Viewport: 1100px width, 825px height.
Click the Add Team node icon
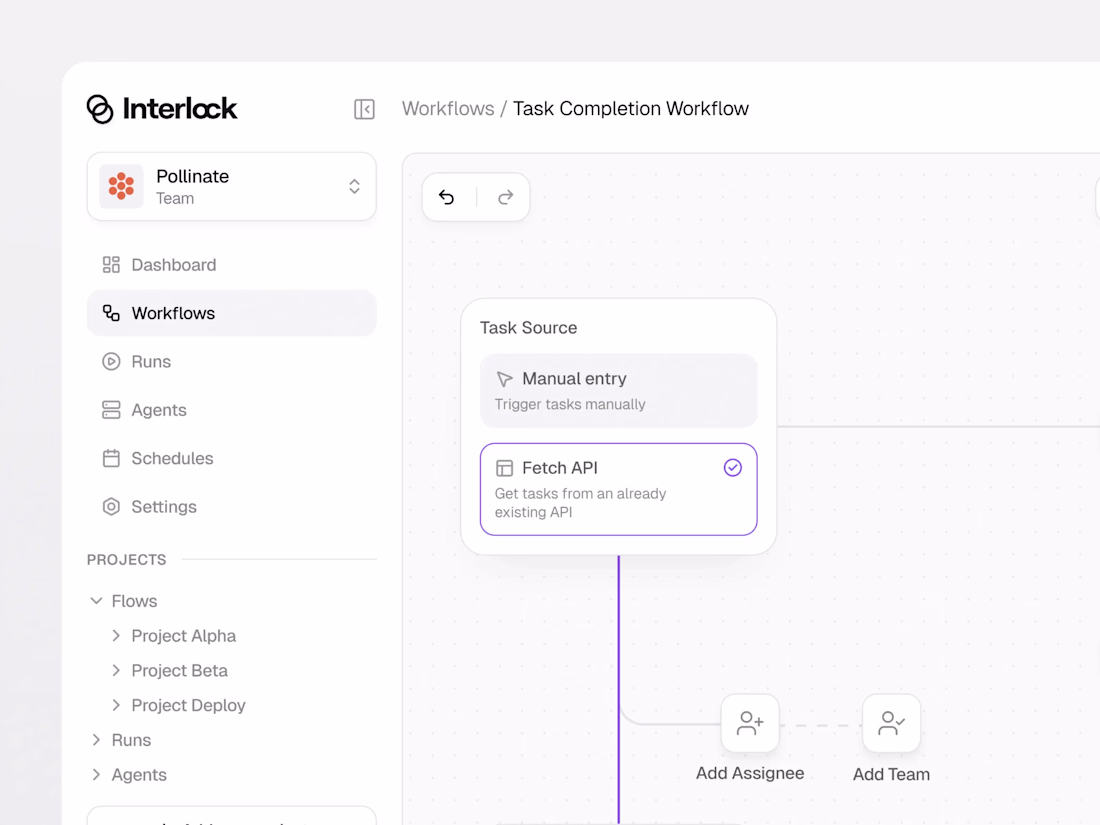click(x=891, y=723)
